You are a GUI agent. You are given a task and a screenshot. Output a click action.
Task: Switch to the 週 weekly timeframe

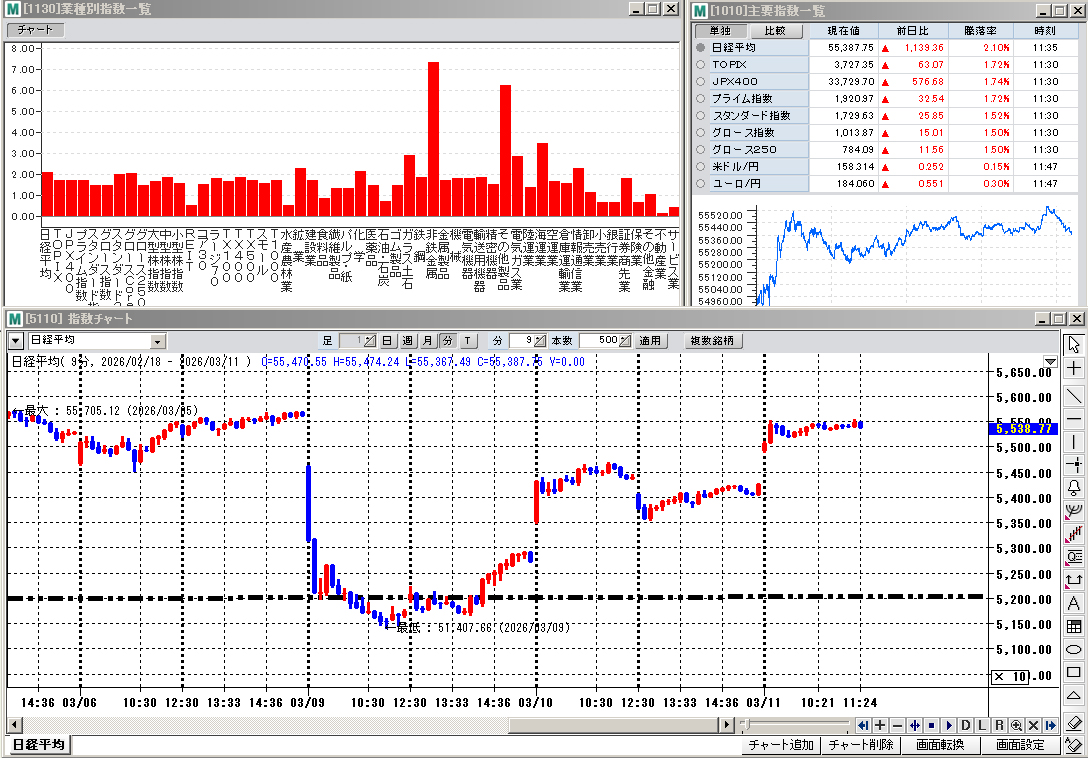pyautogui.click(x=408, y=341)
